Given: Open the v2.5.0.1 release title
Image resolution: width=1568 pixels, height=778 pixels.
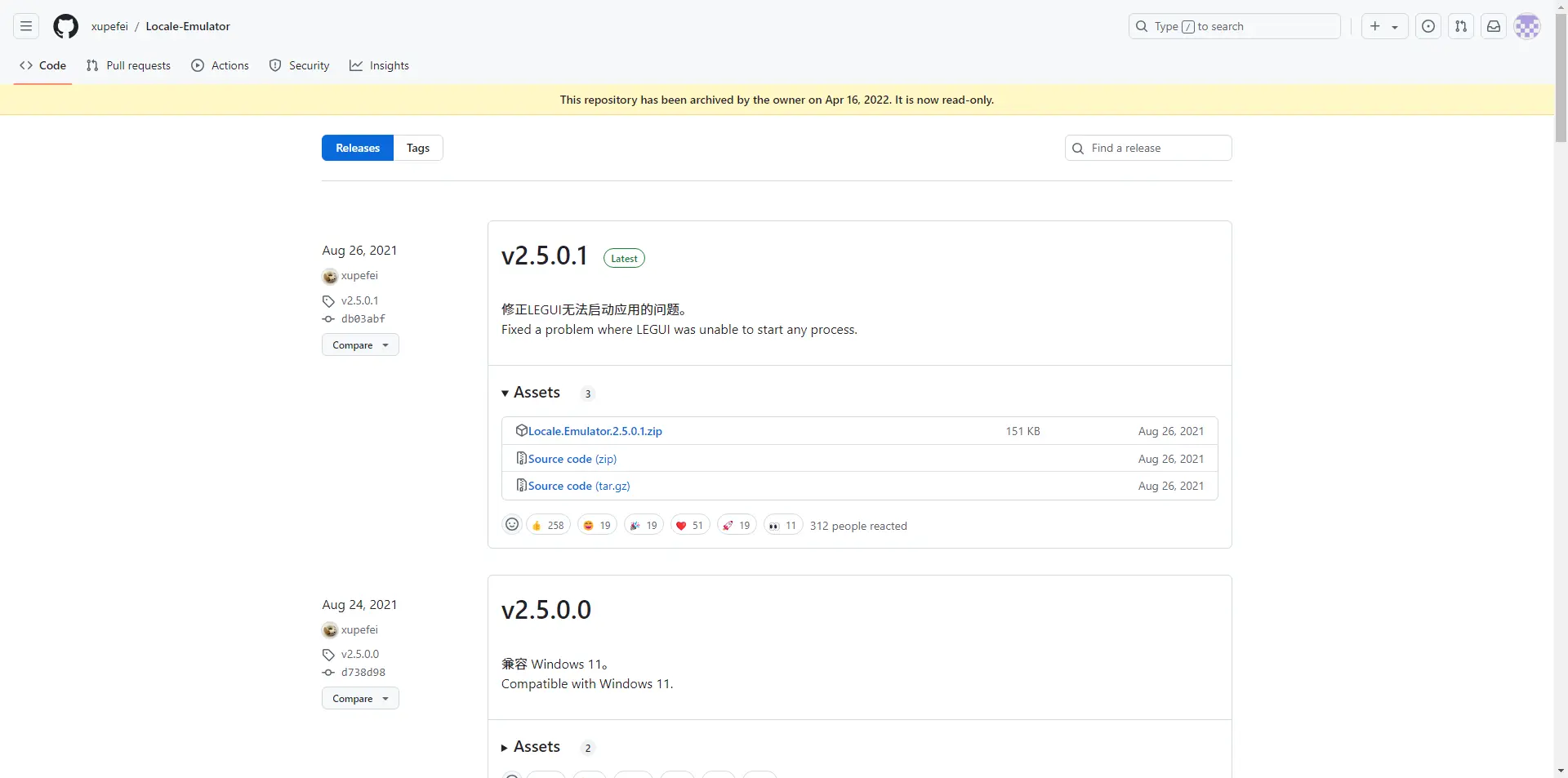Looking at the screenshot, I should [545, 256].
